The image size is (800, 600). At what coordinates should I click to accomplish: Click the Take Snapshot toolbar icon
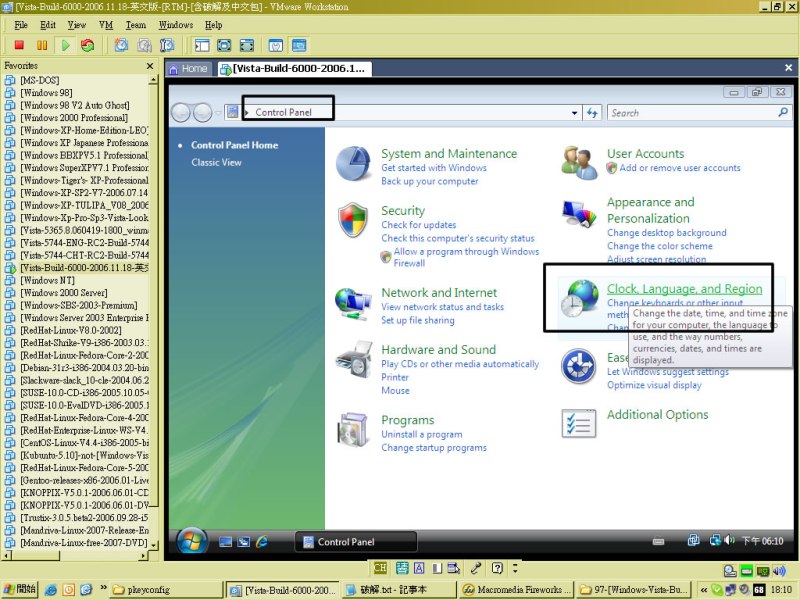coord(121,45)
